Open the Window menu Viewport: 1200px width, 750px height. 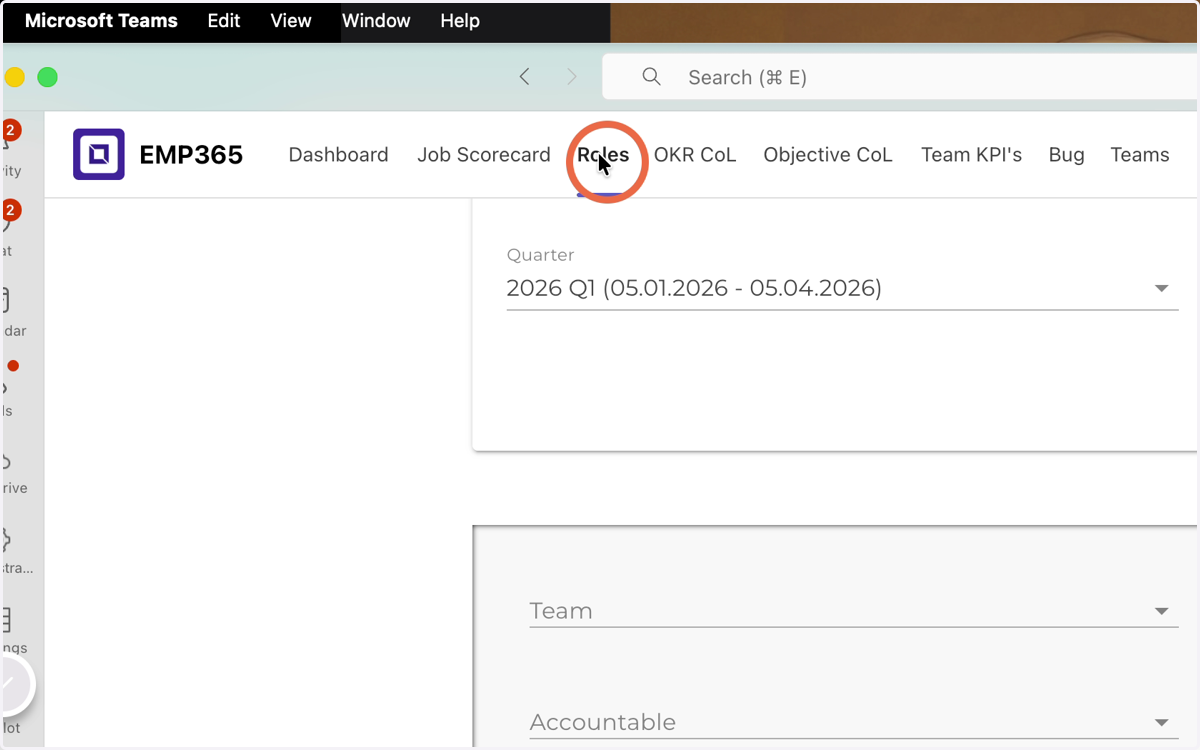(376, 20)
